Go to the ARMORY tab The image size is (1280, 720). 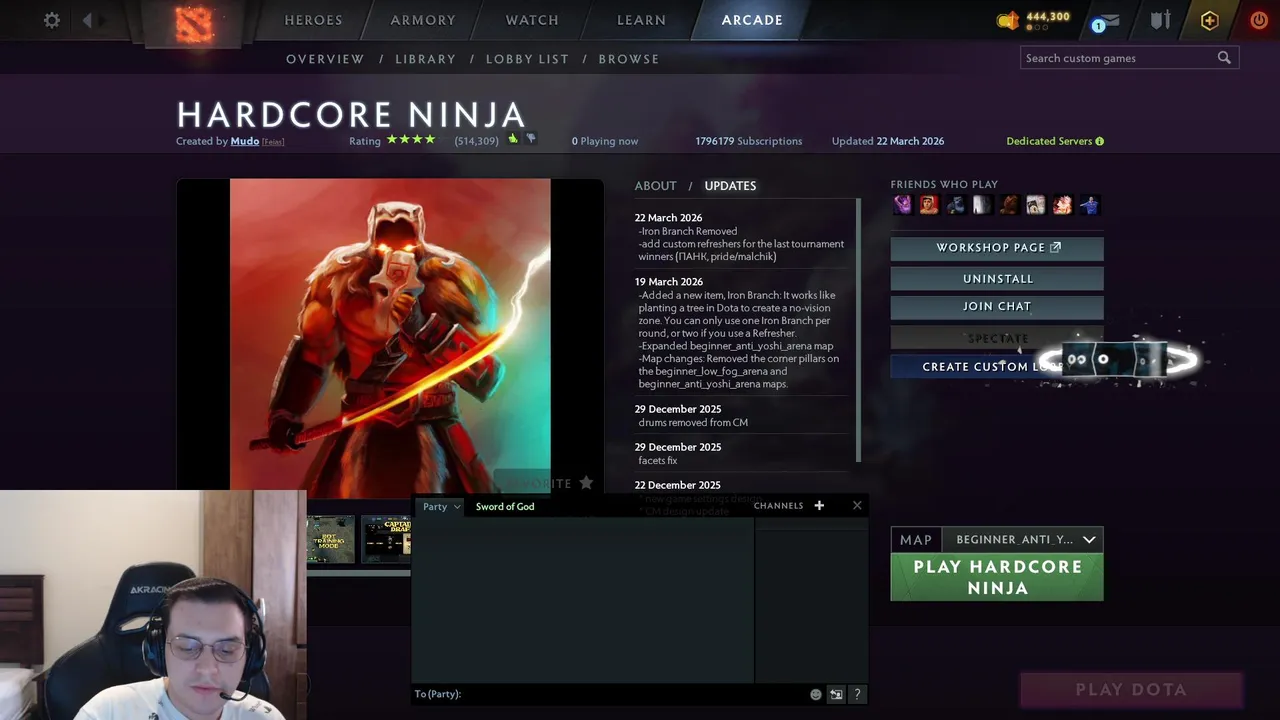(423, 20)
